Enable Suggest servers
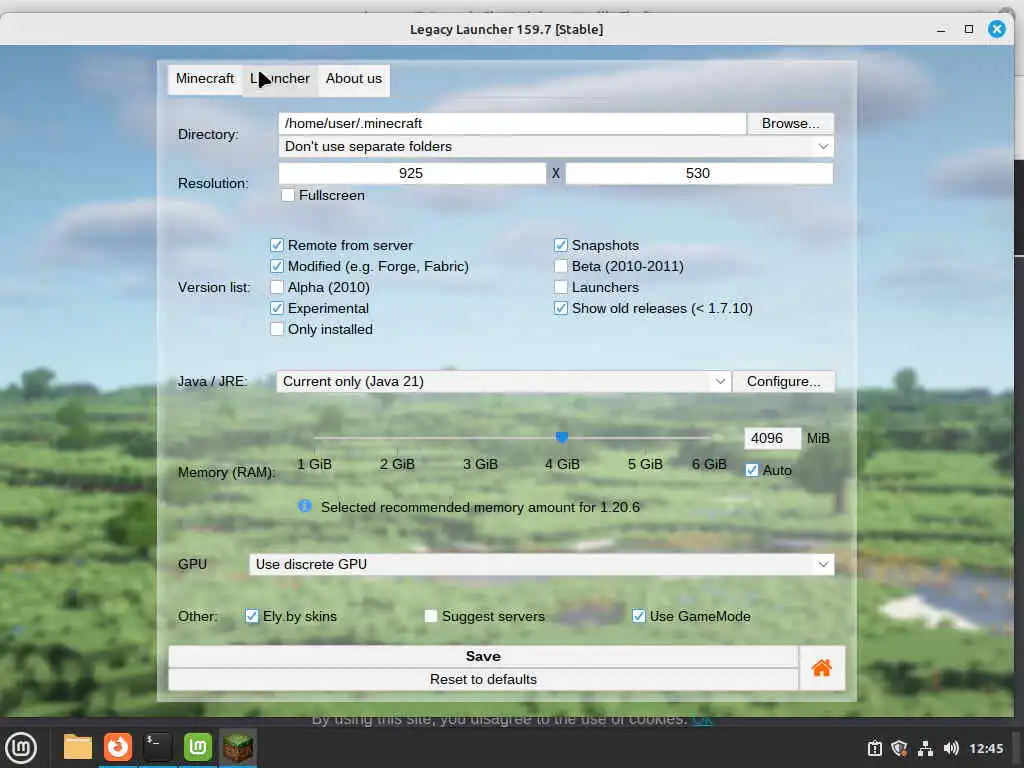This screenshot has height=768, width=1024. pos(430,616)
